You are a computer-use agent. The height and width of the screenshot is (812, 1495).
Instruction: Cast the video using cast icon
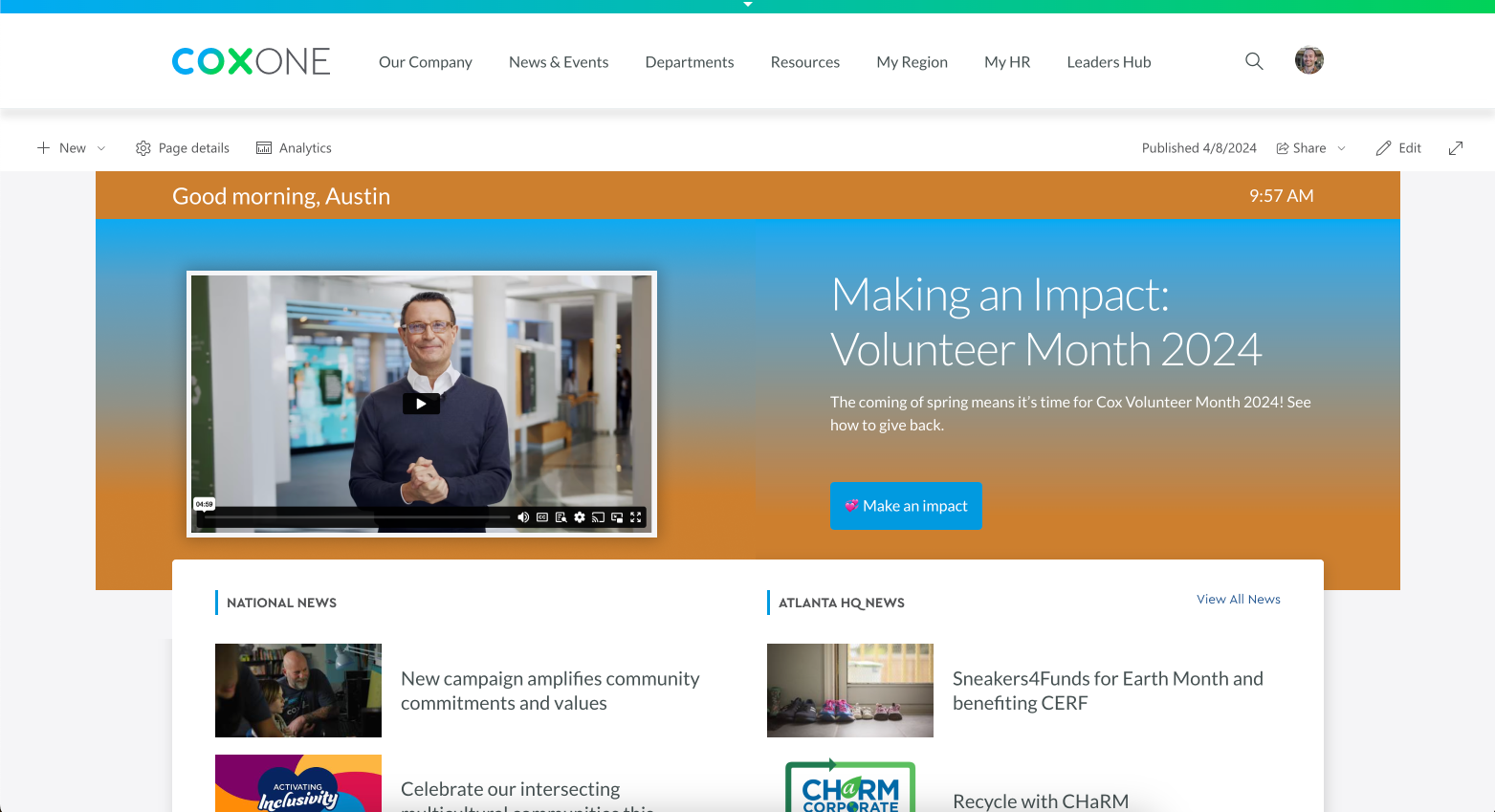(x=598, y=517)
